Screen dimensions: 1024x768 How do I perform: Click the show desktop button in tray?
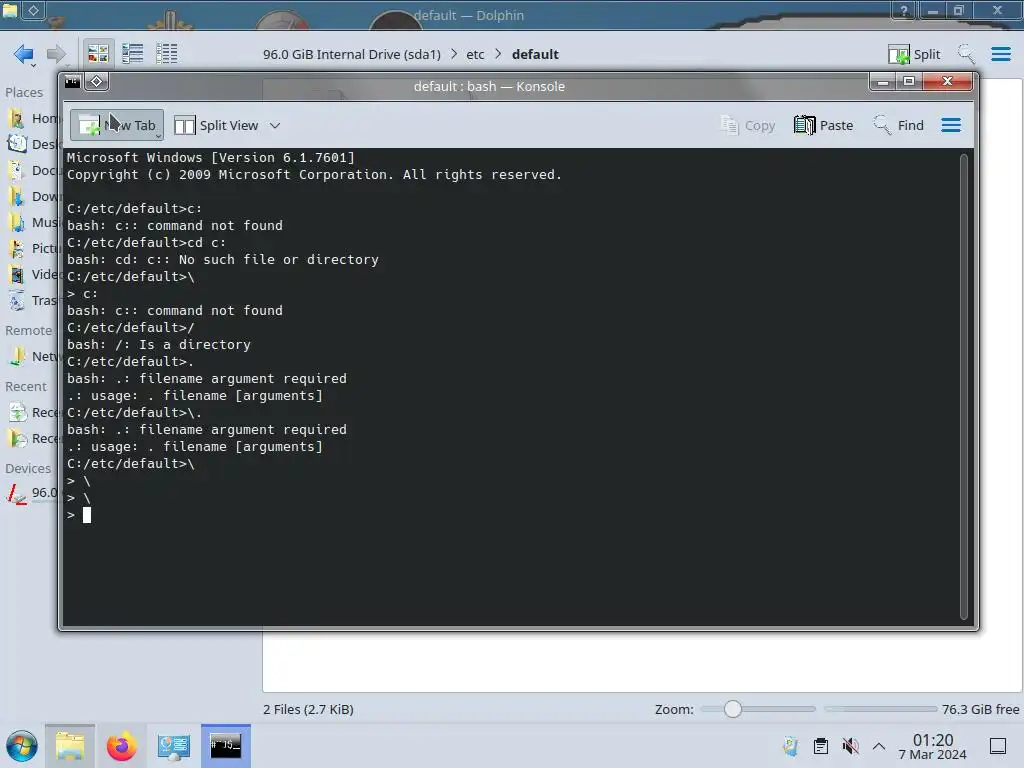click(998, 746)
